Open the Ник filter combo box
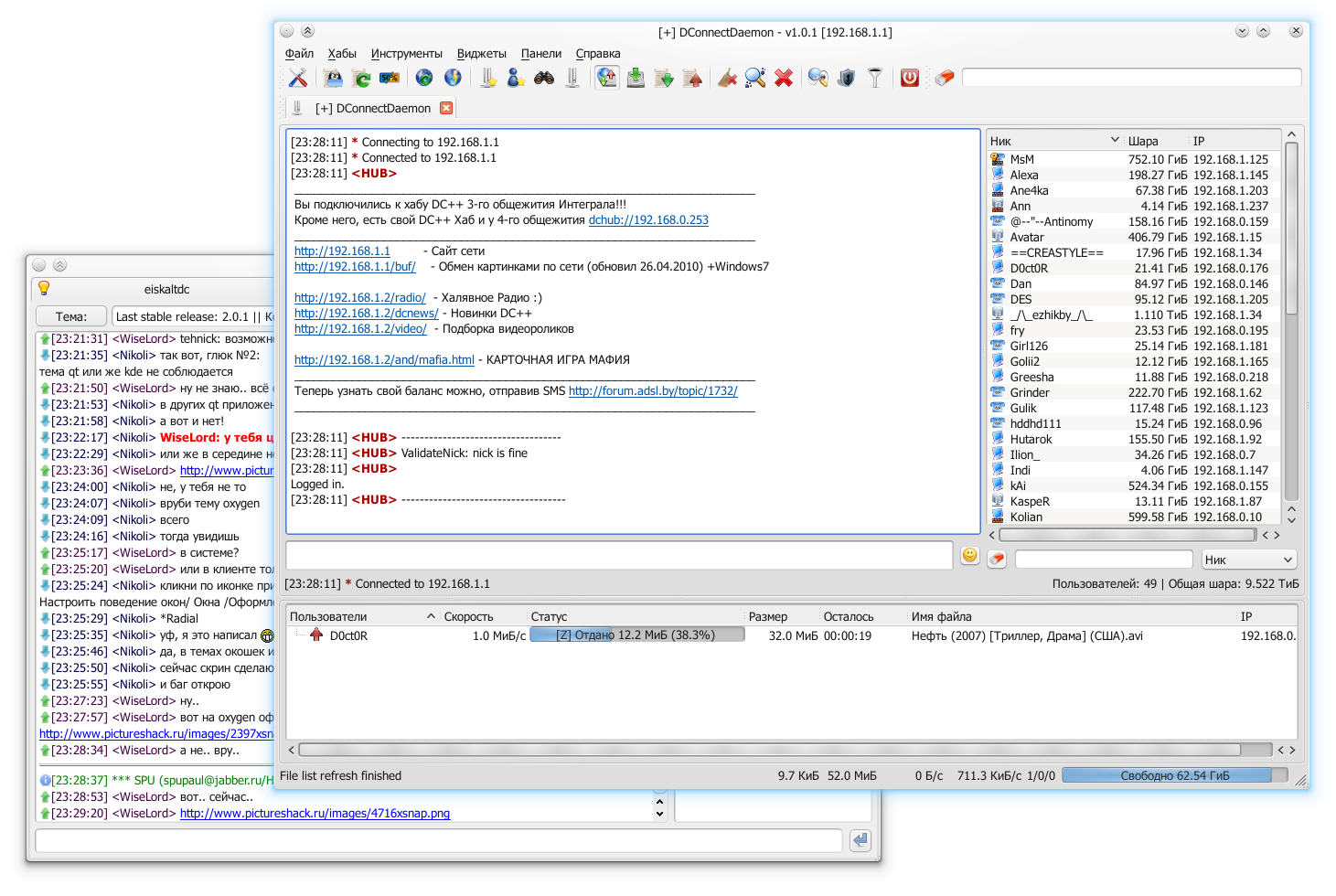 coord(1249,560)
